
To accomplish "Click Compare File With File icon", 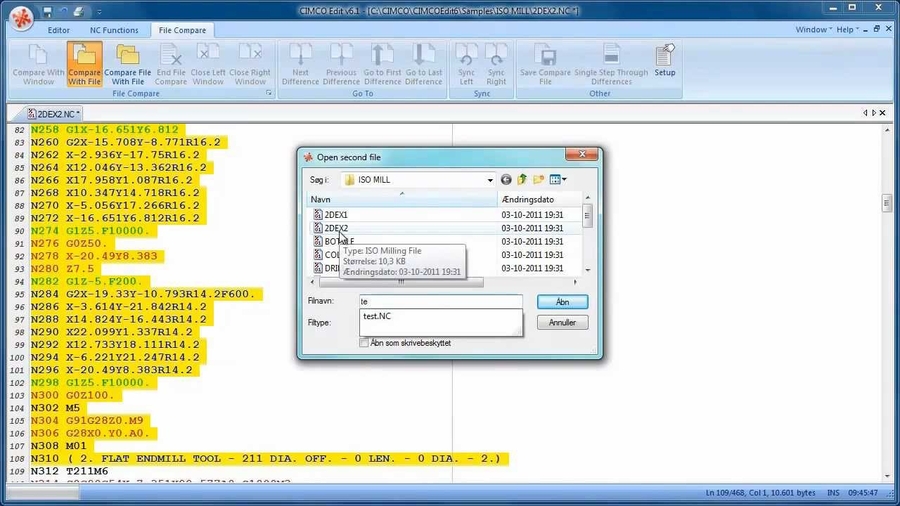I will [127, 63].
